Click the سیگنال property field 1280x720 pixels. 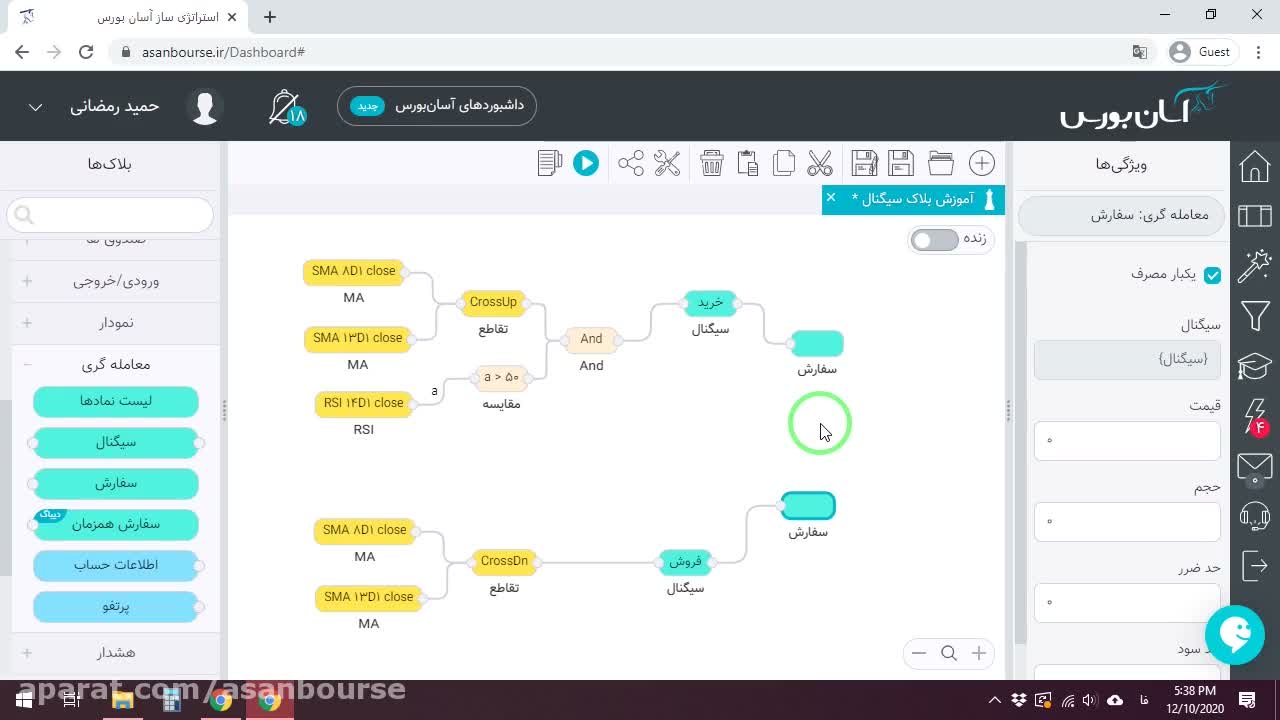pos(1127,360)
